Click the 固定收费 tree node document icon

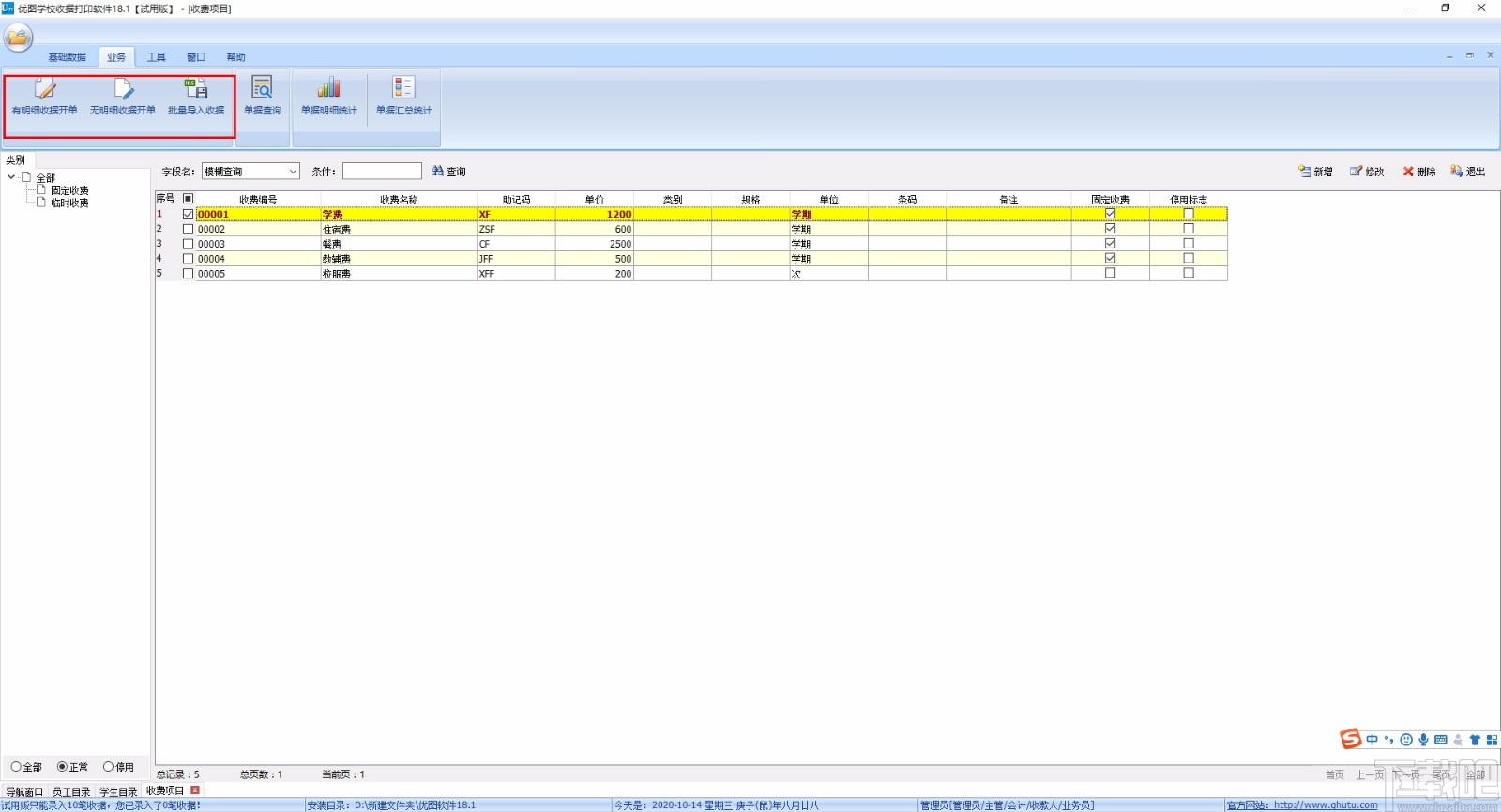41,189
